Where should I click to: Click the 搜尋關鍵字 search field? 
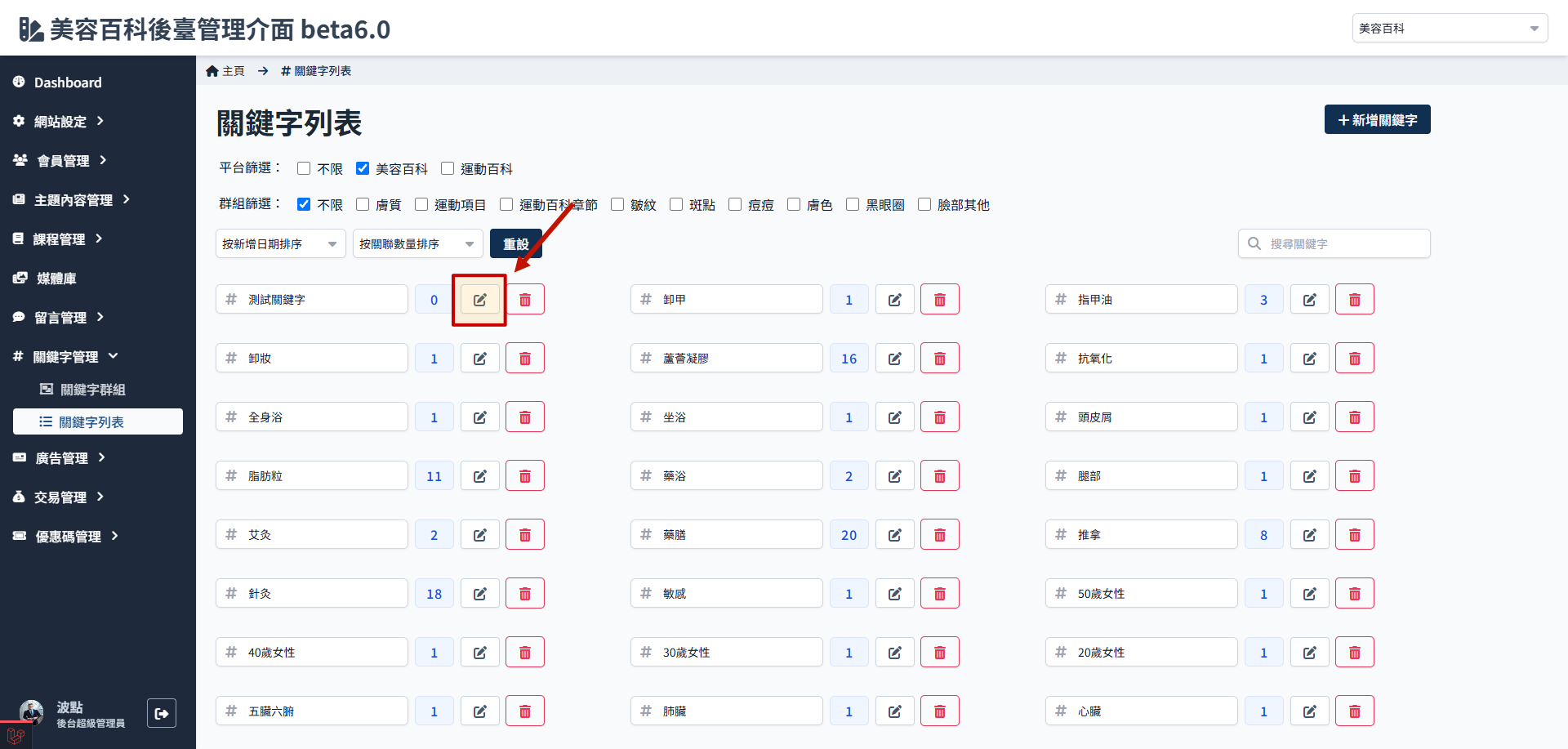pos(1334,243)
